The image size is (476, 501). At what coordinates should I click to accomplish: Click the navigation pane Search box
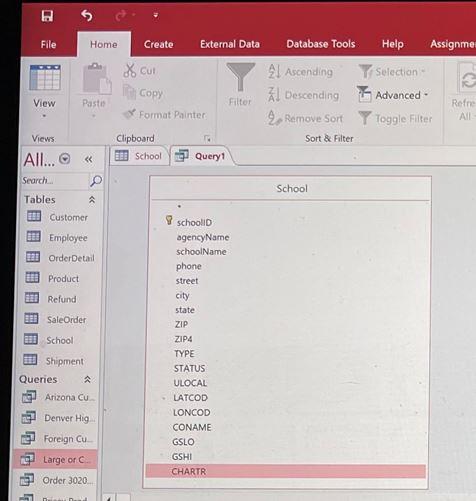(55, 180)
